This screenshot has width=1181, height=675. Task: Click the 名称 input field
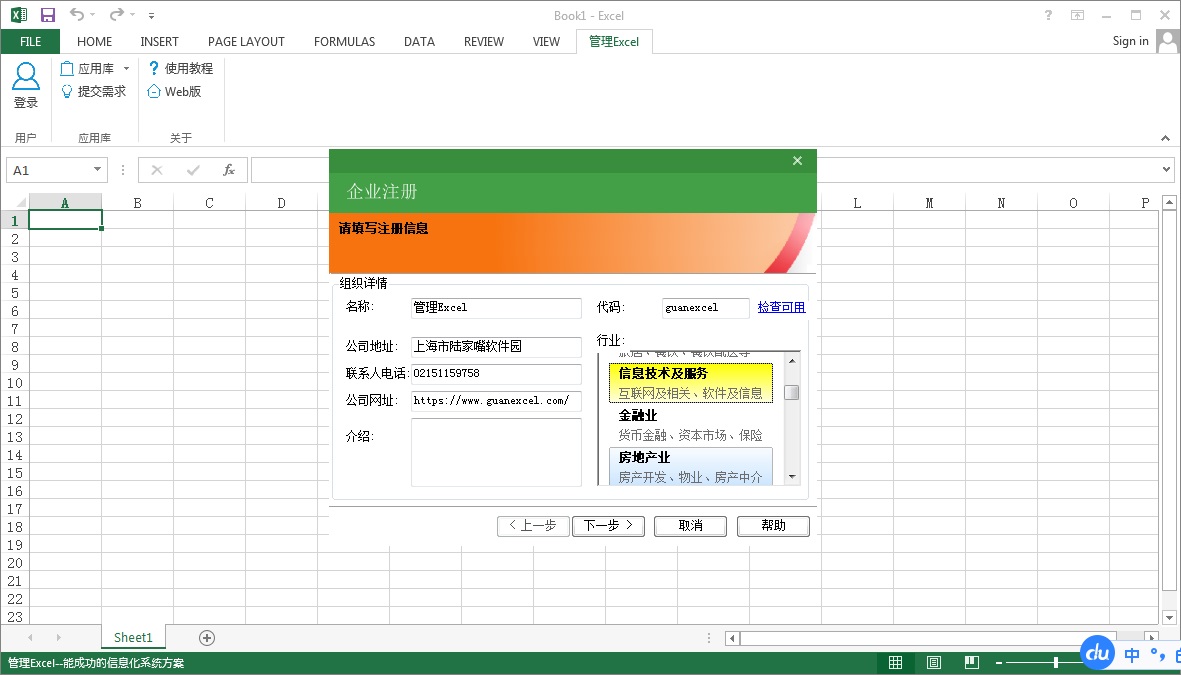click(x=496, y=307)
